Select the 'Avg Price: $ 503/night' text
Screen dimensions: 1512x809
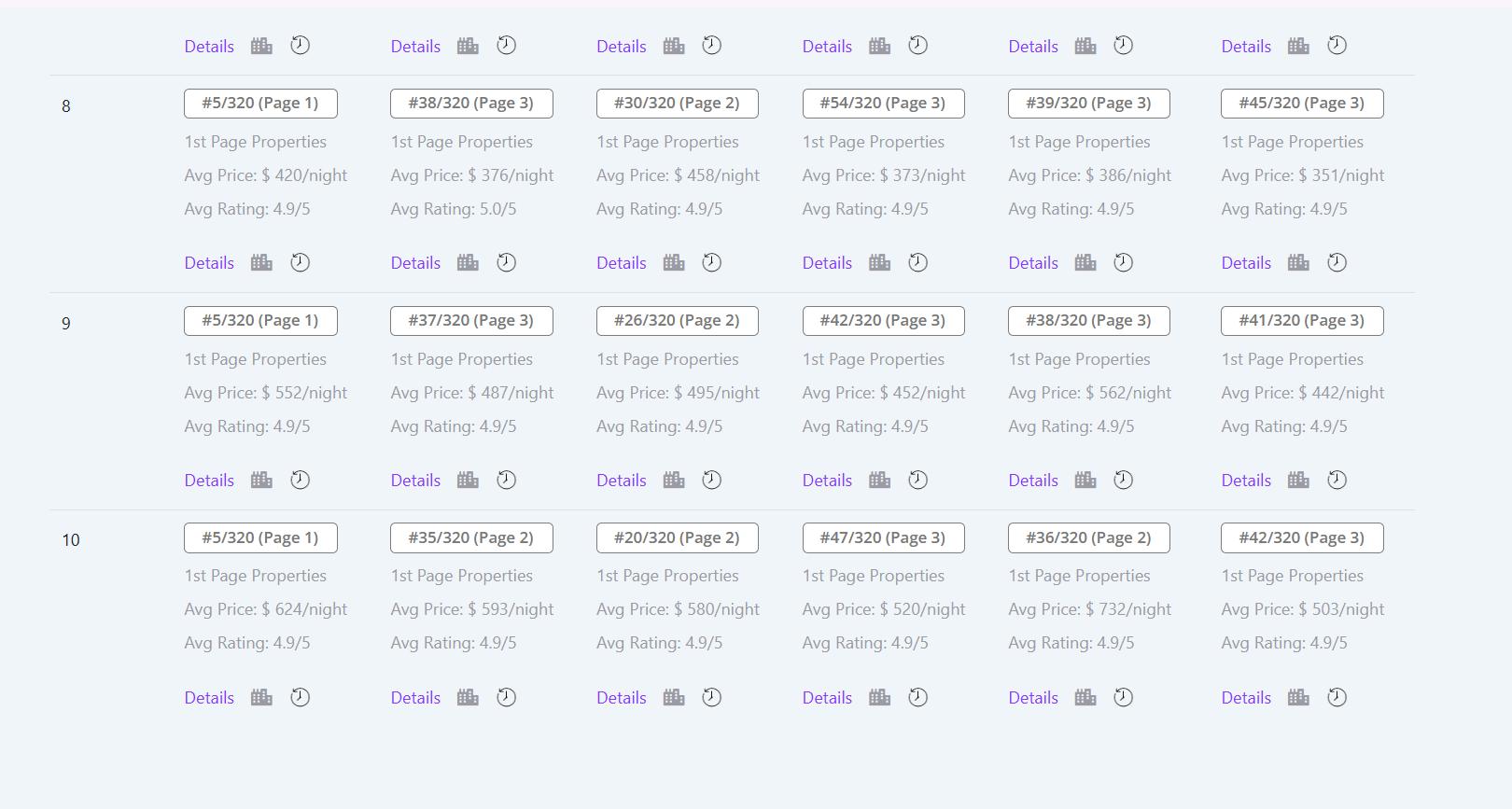(1303, 609)
